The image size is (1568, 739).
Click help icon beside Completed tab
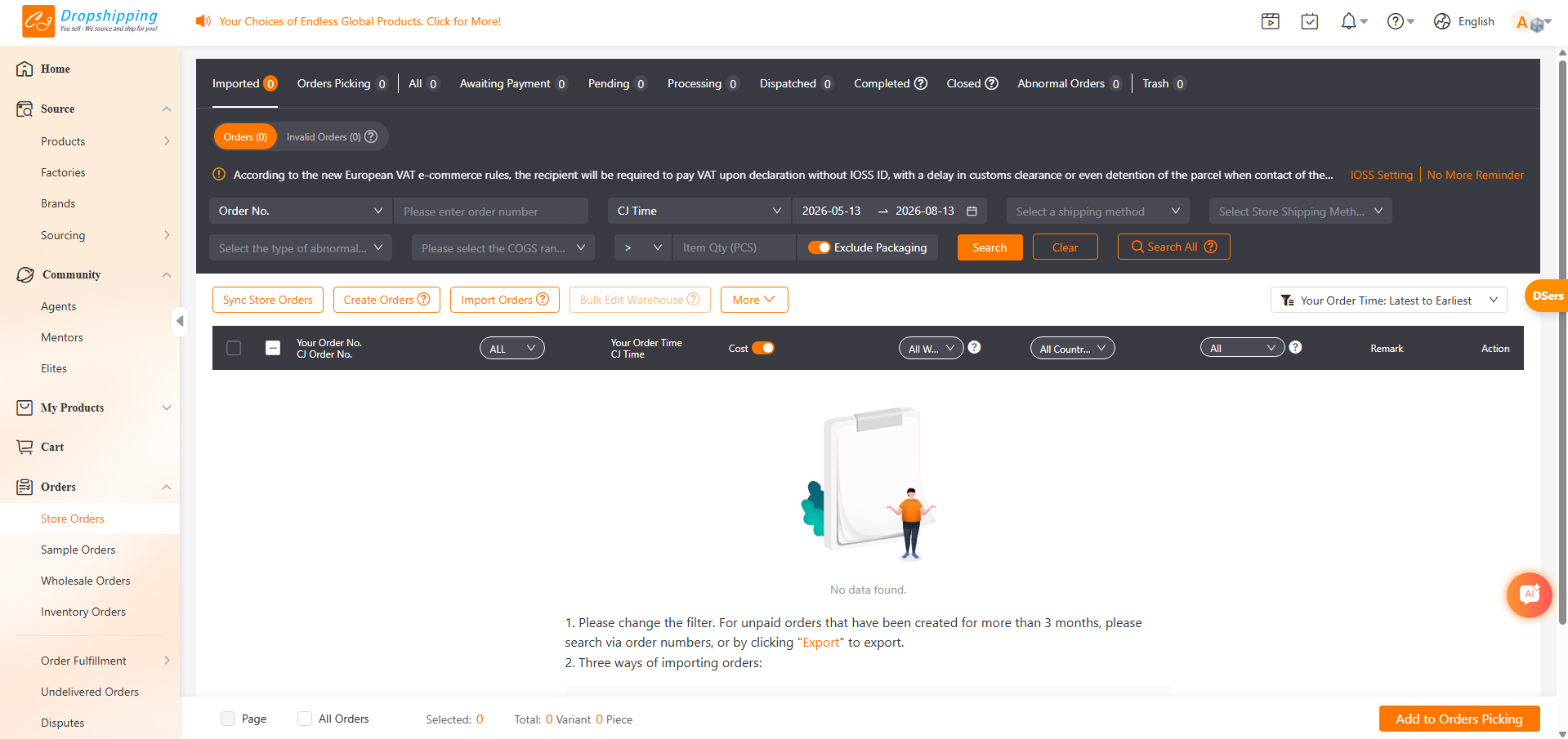(x=921, y=83)
